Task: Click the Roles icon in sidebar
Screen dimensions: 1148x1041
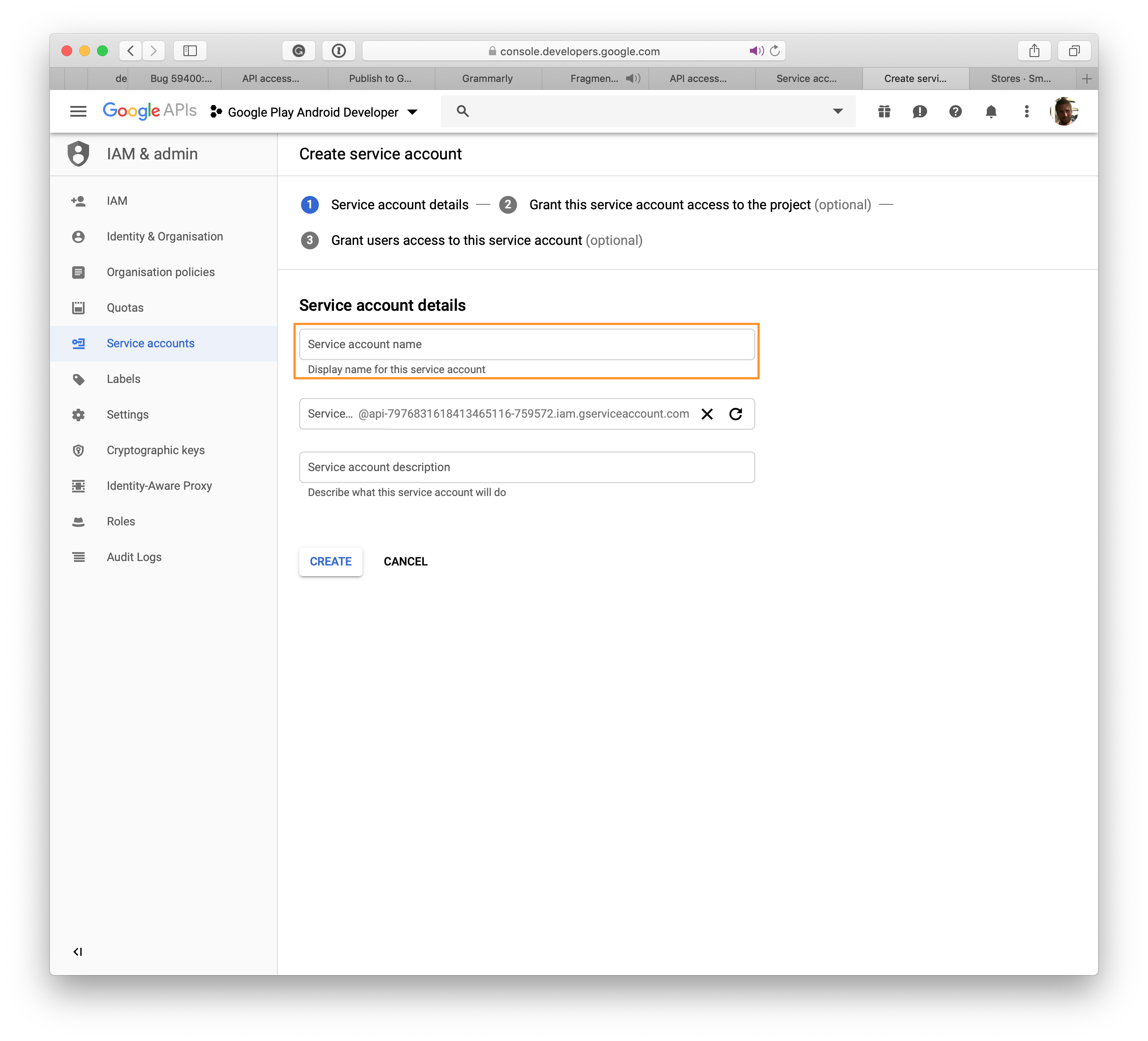Action: (80, 521)
